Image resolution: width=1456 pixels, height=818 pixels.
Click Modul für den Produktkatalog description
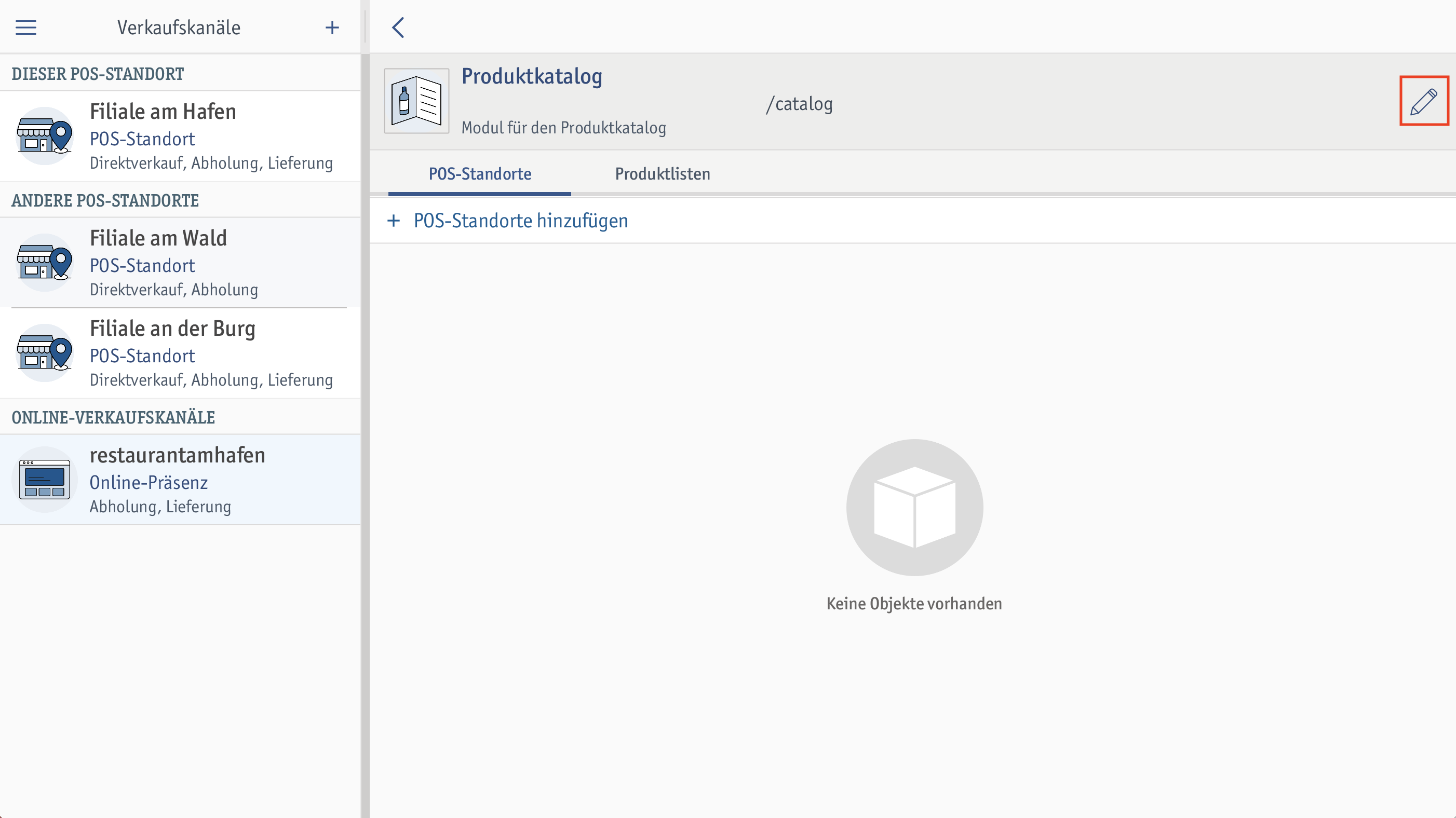pyautogui.click(x=563, y=128)
